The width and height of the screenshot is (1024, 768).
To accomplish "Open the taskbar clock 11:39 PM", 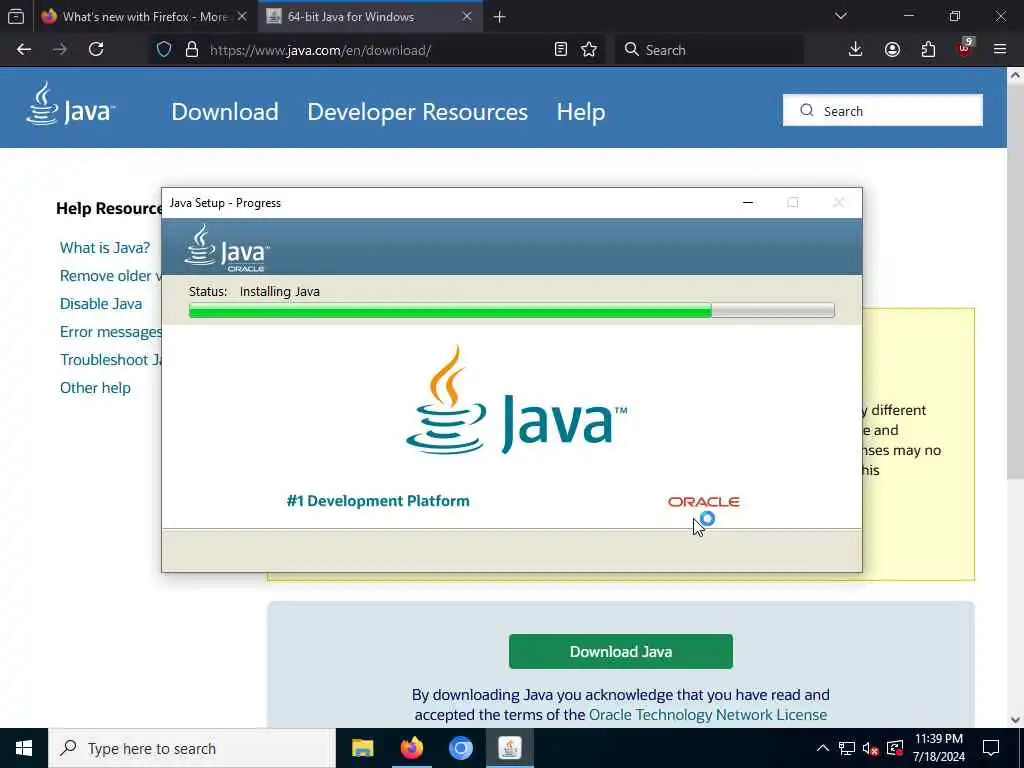I will (x=938, y=748).
